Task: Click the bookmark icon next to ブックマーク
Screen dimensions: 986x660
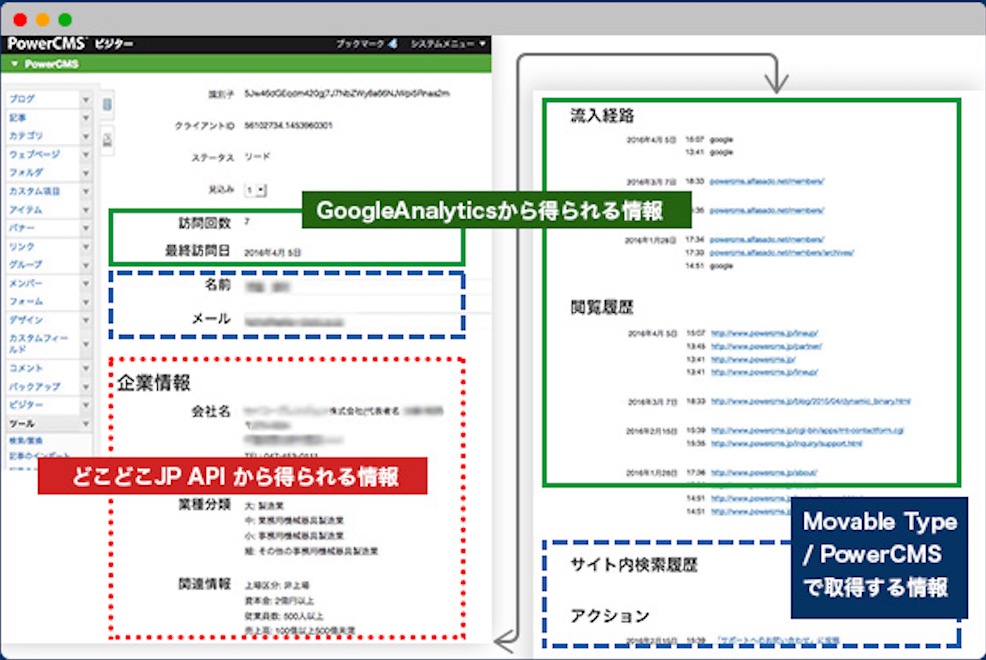Action: [392, 43]
